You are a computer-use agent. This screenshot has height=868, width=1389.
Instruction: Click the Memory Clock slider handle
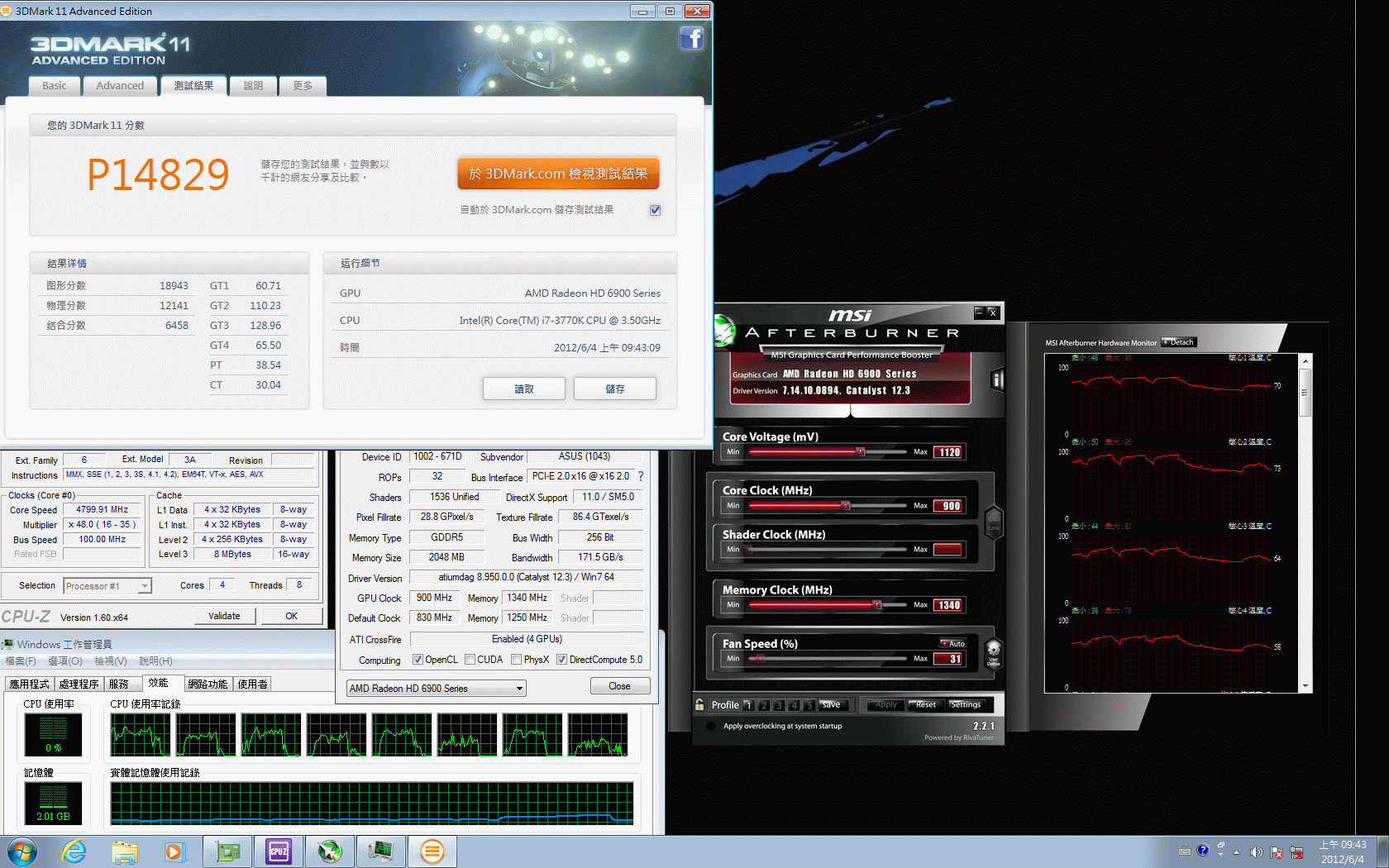[877, 605]
